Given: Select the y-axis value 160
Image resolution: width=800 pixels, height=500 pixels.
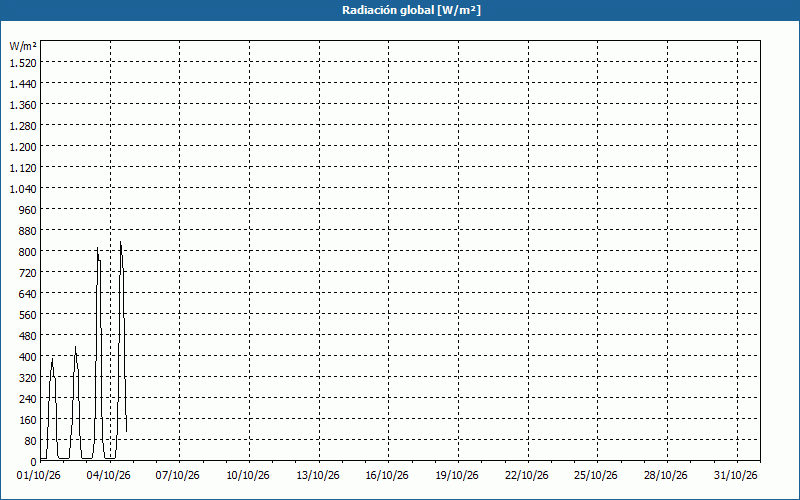Looking at the screenshot, I should [29, 419].
